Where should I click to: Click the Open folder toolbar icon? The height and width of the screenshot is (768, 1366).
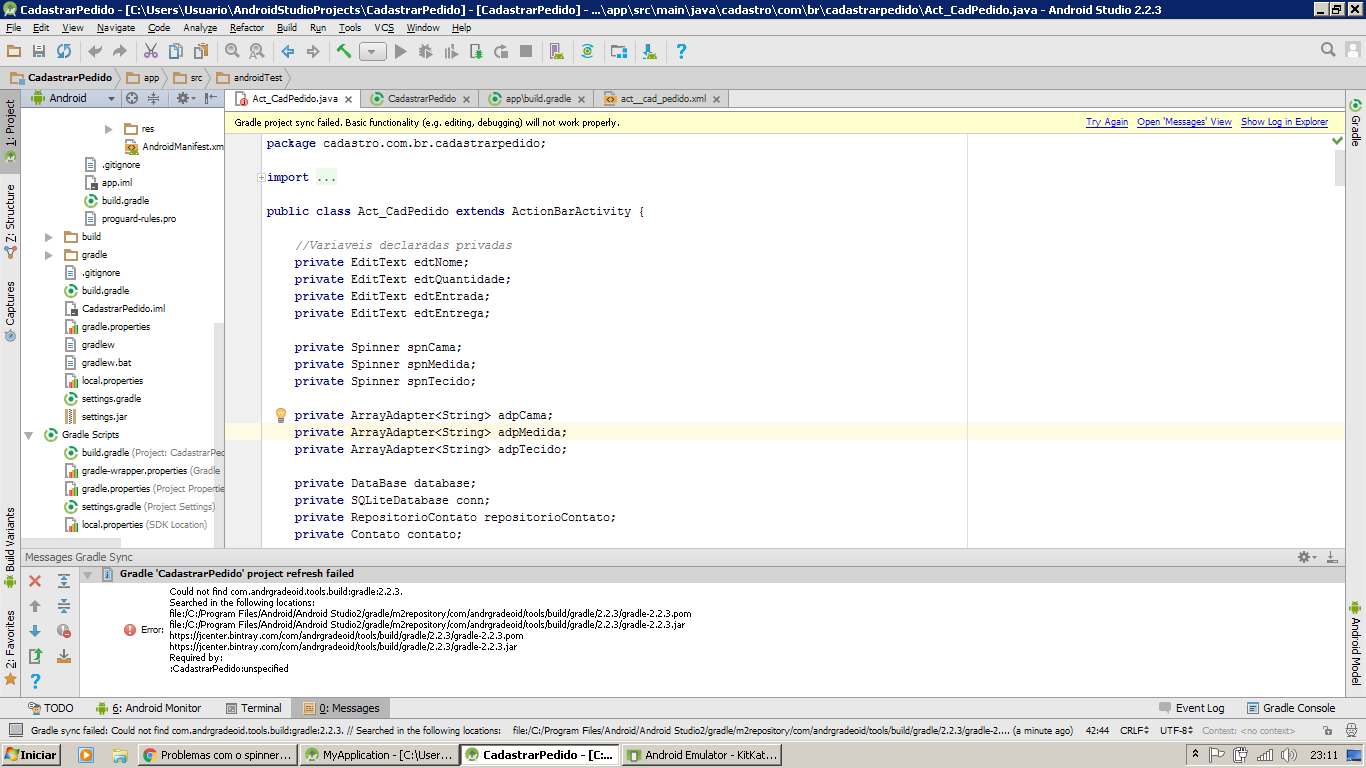pyautogui.click(x=14, y=51)
